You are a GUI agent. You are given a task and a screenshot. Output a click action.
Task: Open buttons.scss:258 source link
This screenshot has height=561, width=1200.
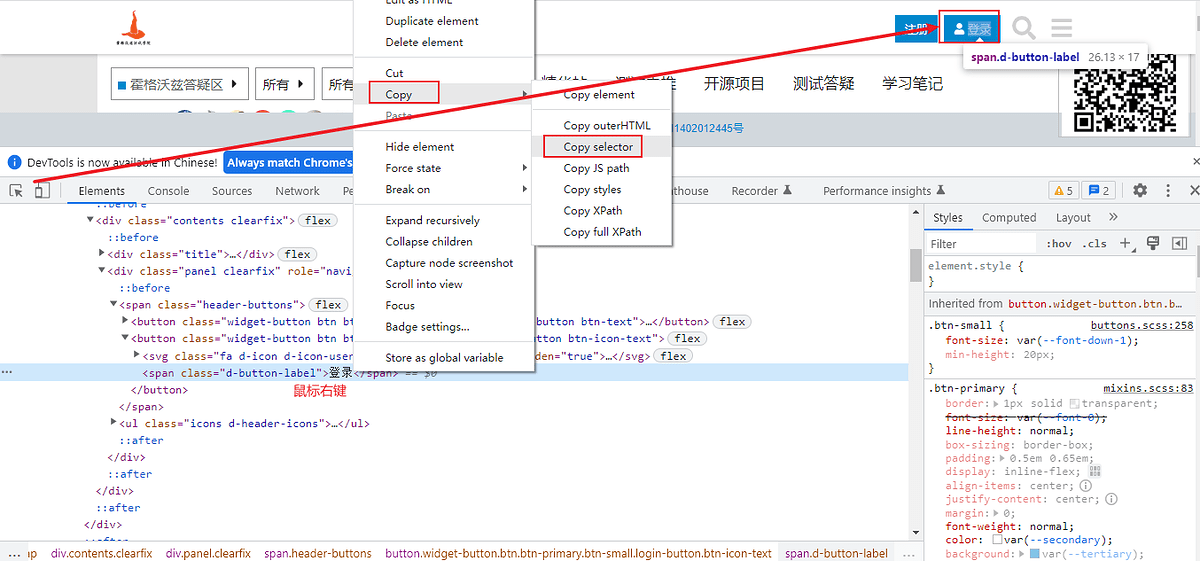[1142, 326]
